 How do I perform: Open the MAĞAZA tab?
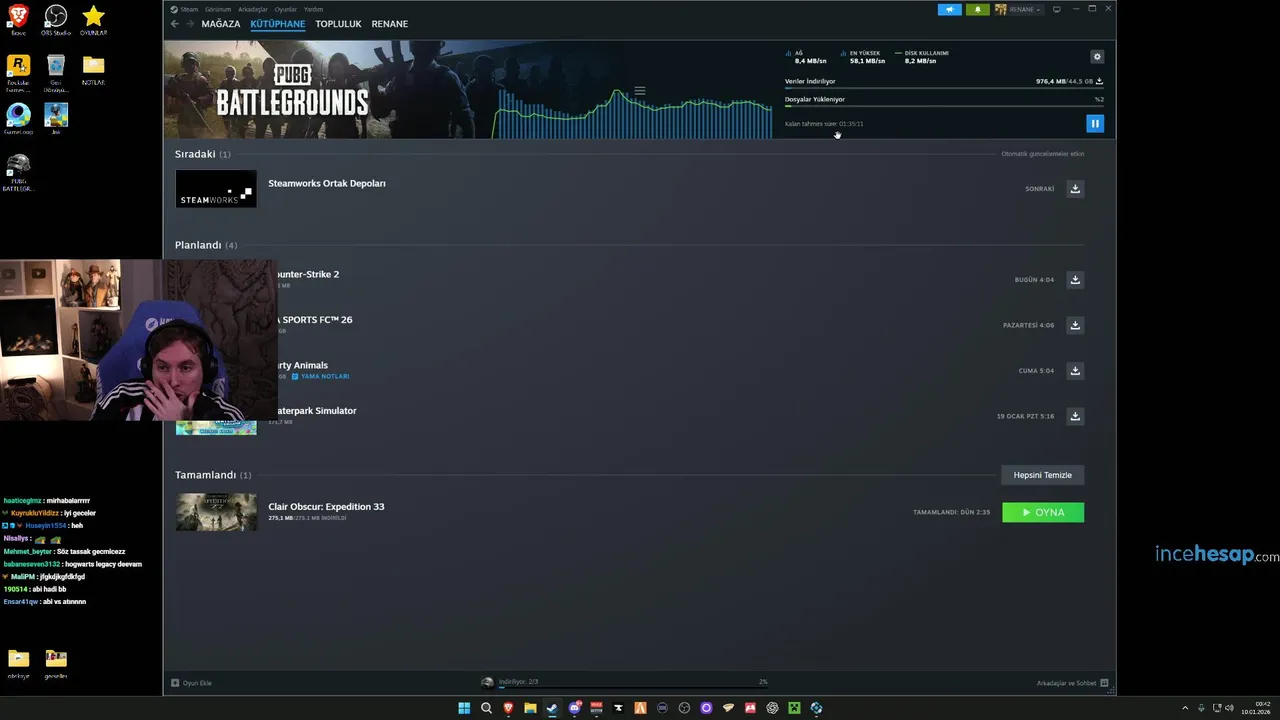coord(221,24)
